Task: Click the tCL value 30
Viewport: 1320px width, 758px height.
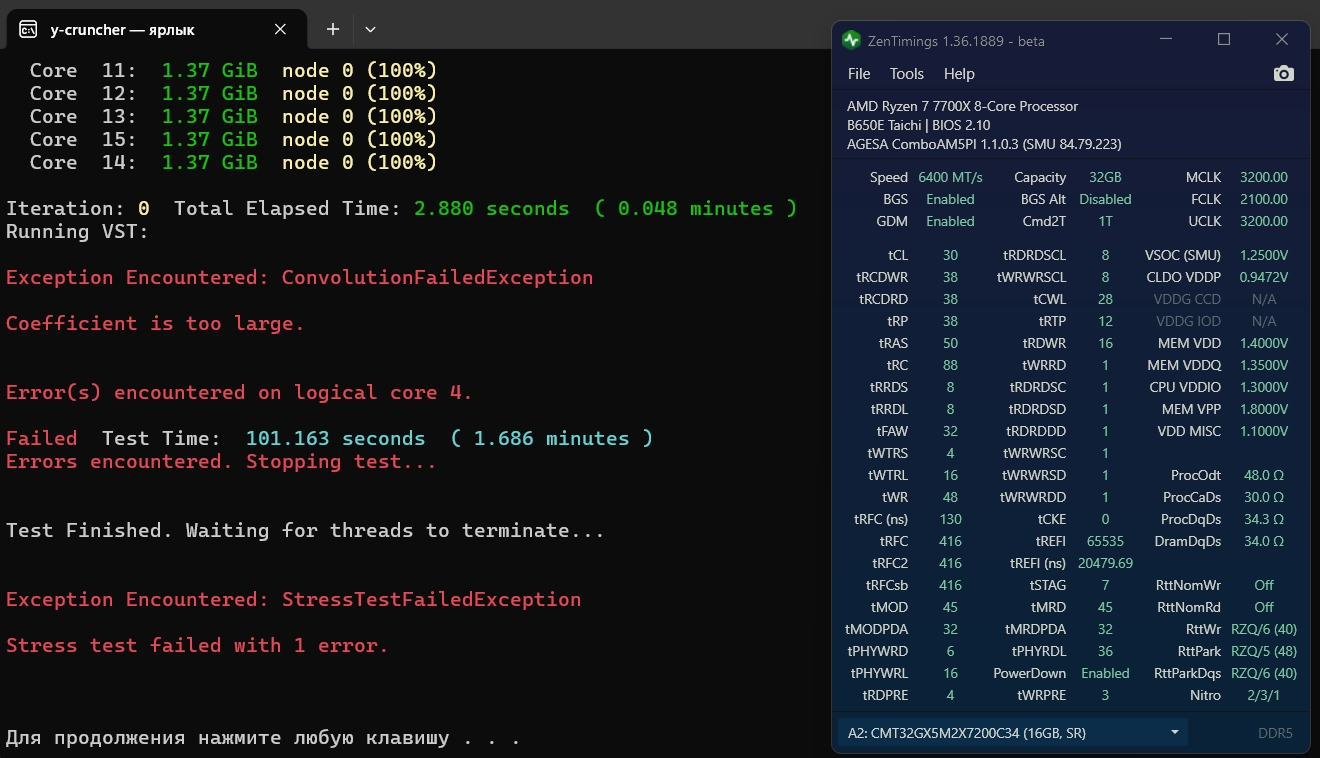Action: 950,255
